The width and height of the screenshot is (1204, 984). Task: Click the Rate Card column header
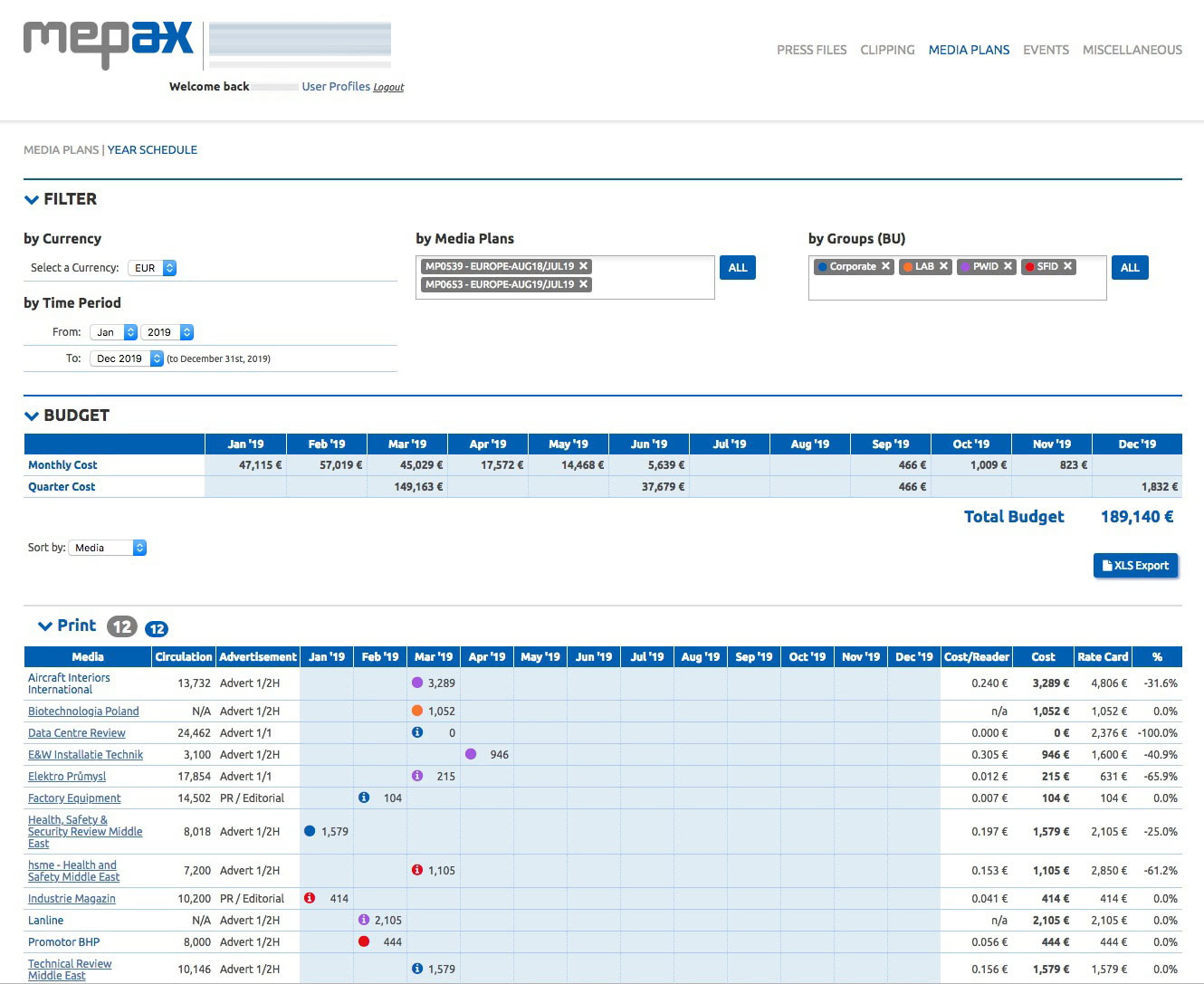point(1103,657)
